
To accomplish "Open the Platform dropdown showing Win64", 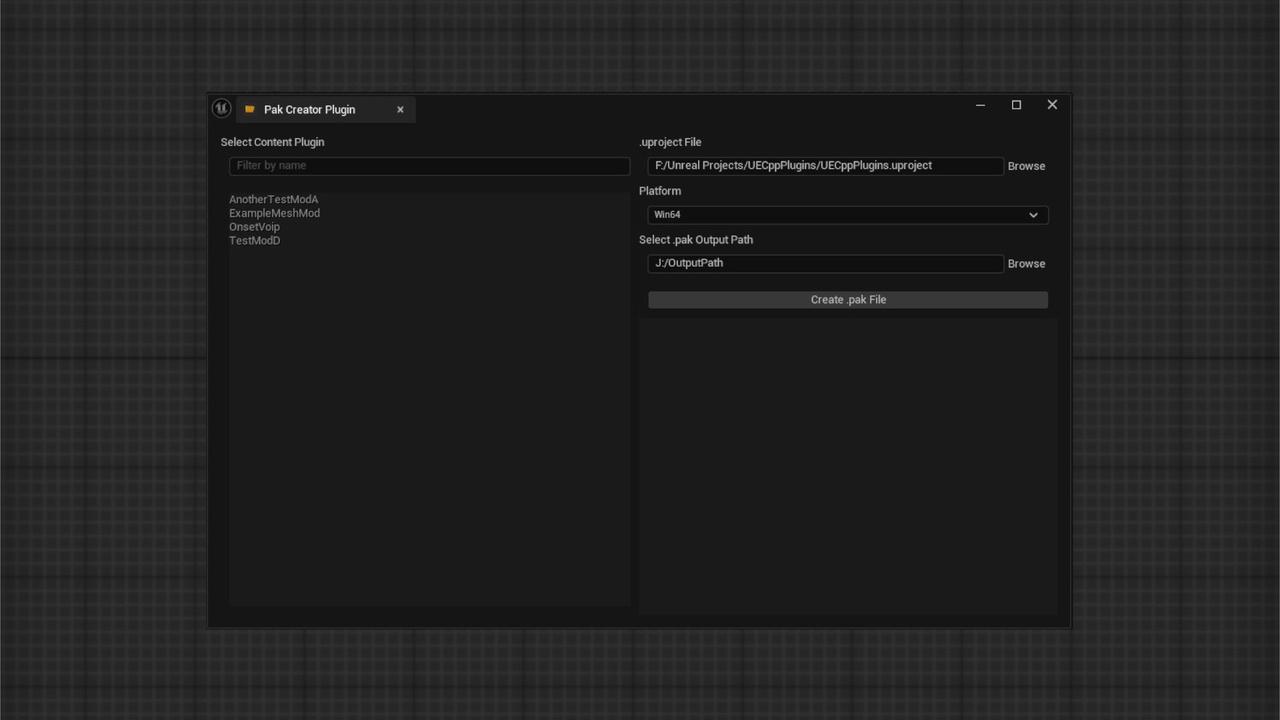I will coord(846,214).
